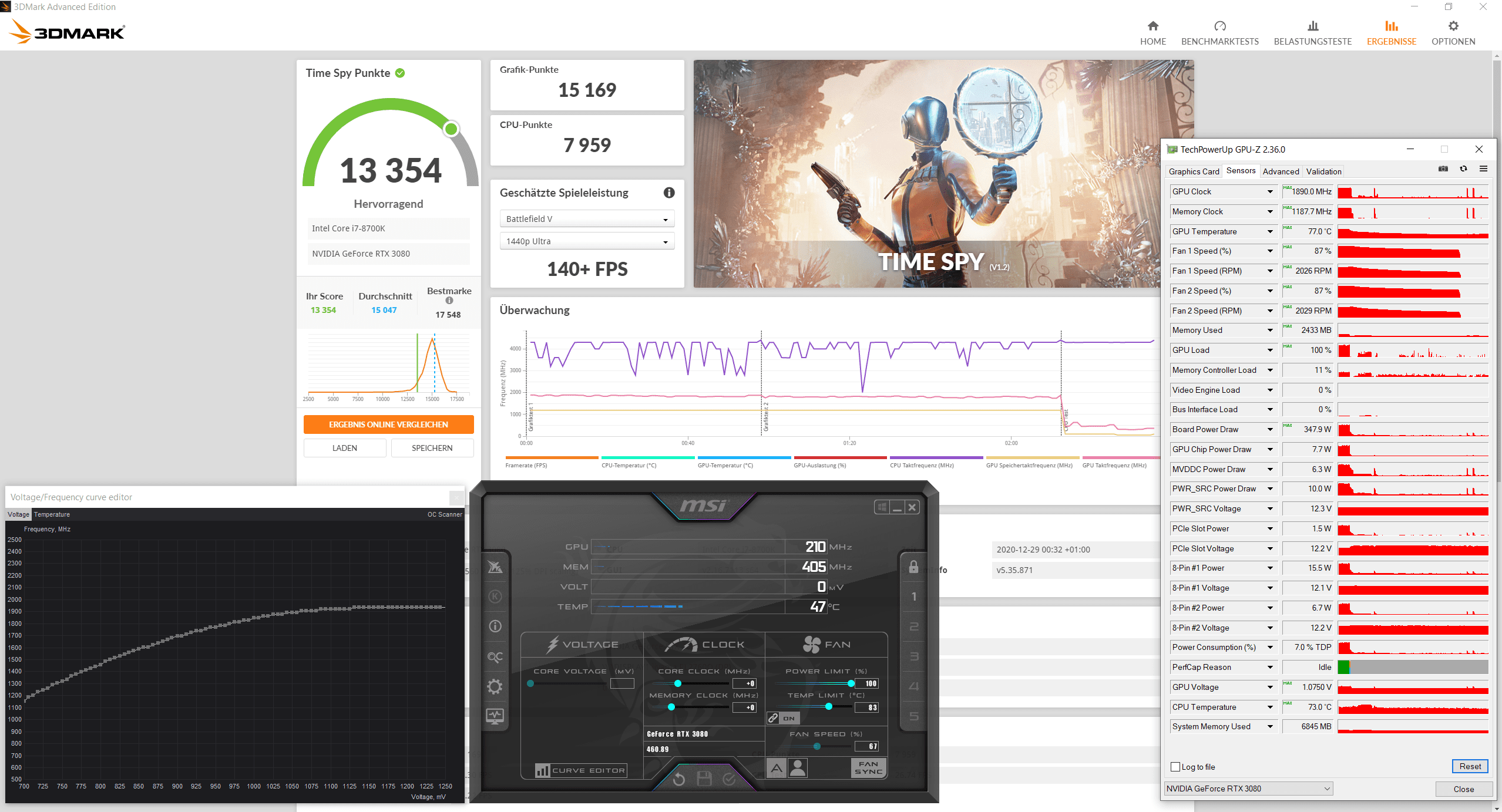1502x812 pixels.
Task: Start the OC Scanner icon in Afterburner sidebar
Action: pos(495,657)
